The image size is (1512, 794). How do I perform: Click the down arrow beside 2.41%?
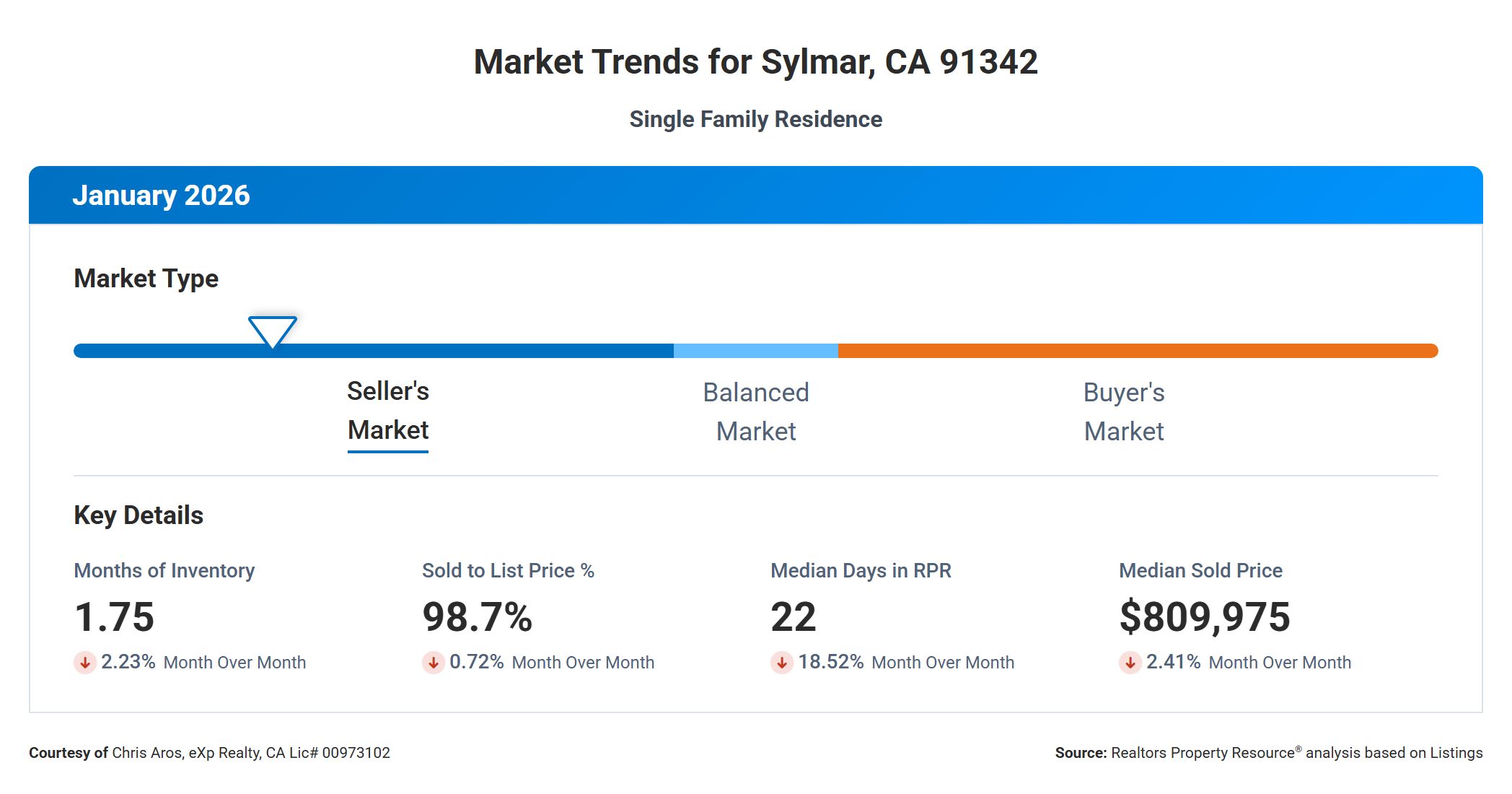pyautogui.click(x=1130, y=662)
